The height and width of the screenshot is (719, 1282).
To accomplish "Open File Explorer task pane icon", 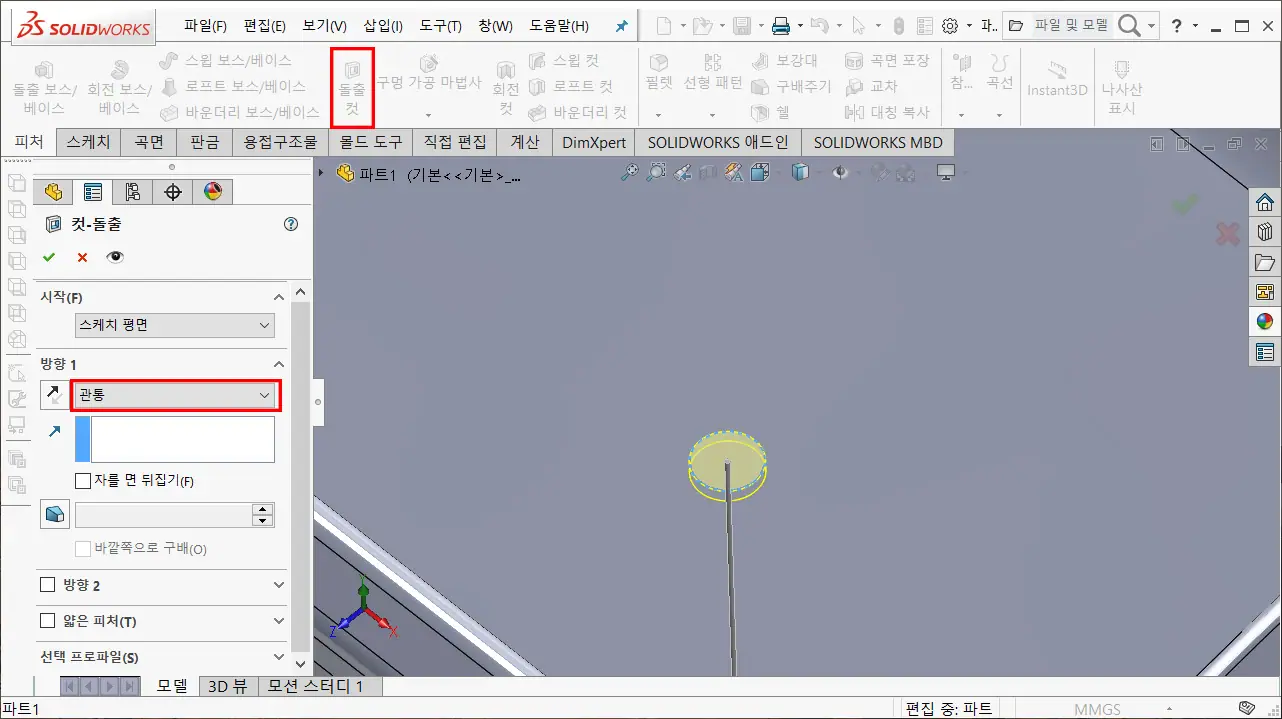I will click(x=1265, y=262).
